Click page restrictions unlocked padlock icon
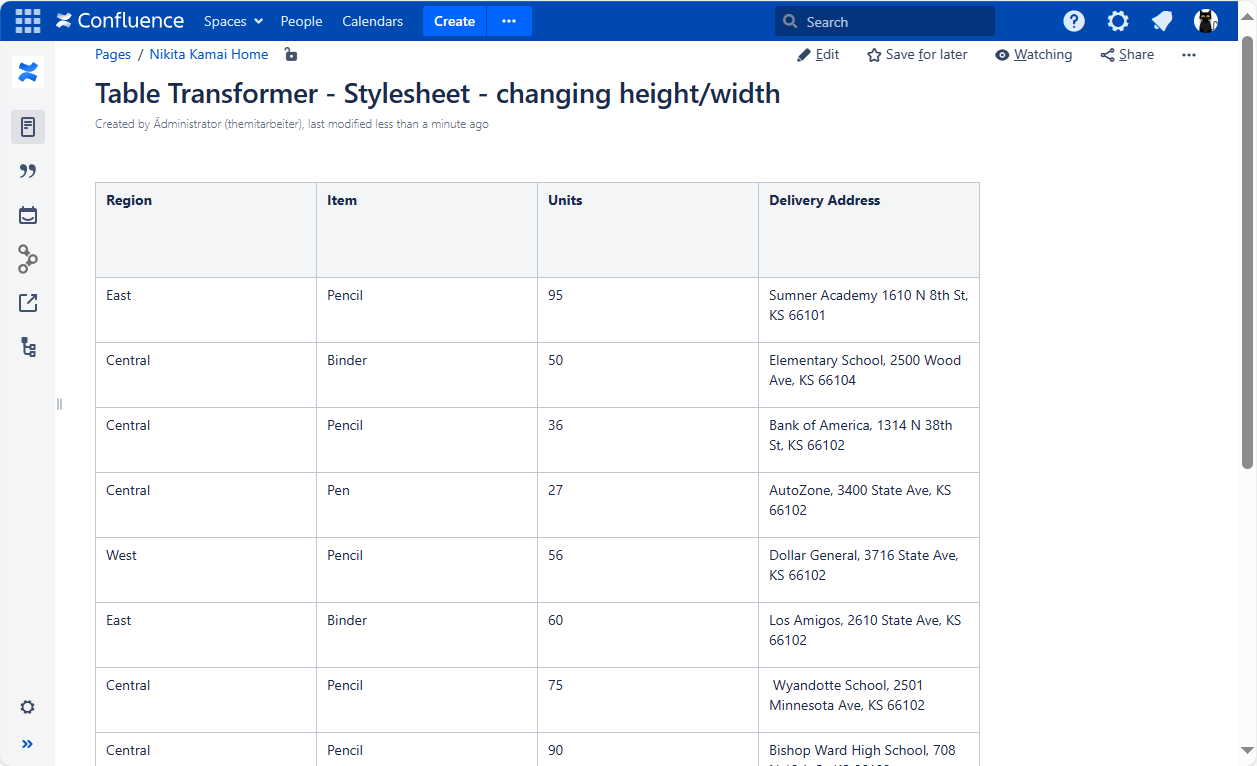The image size is (1257, 766). click(290, 55)
